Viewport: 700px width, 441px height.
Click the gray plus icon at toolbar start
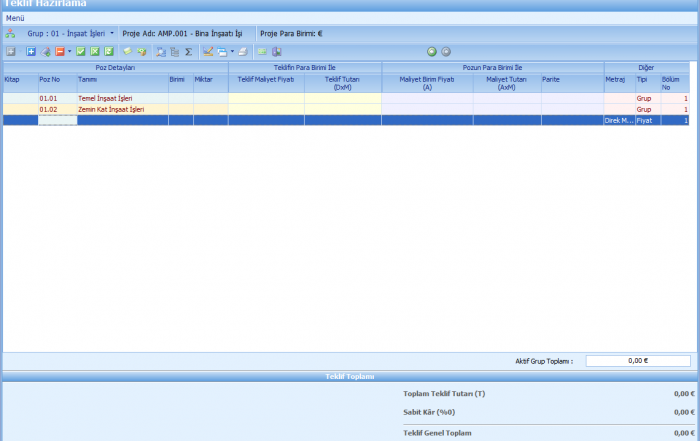coord(10,51)
